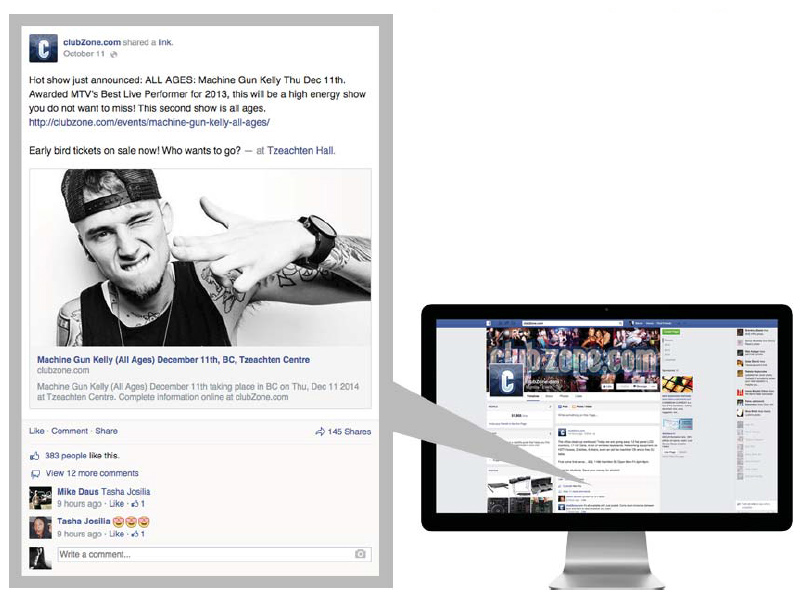806x597 pixels.
Task: Open Mike Daus's profile name
Action: coord(78,492)
